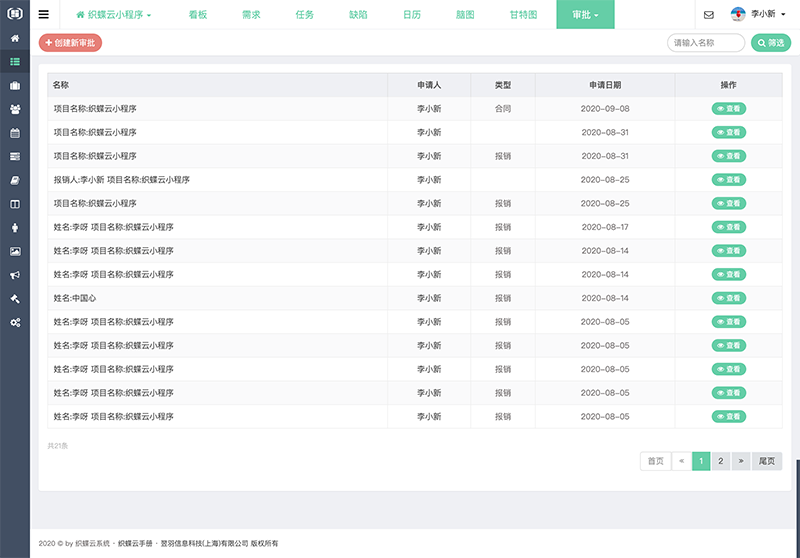Open the briefcase icon in sidebar

tap(14, 85)
